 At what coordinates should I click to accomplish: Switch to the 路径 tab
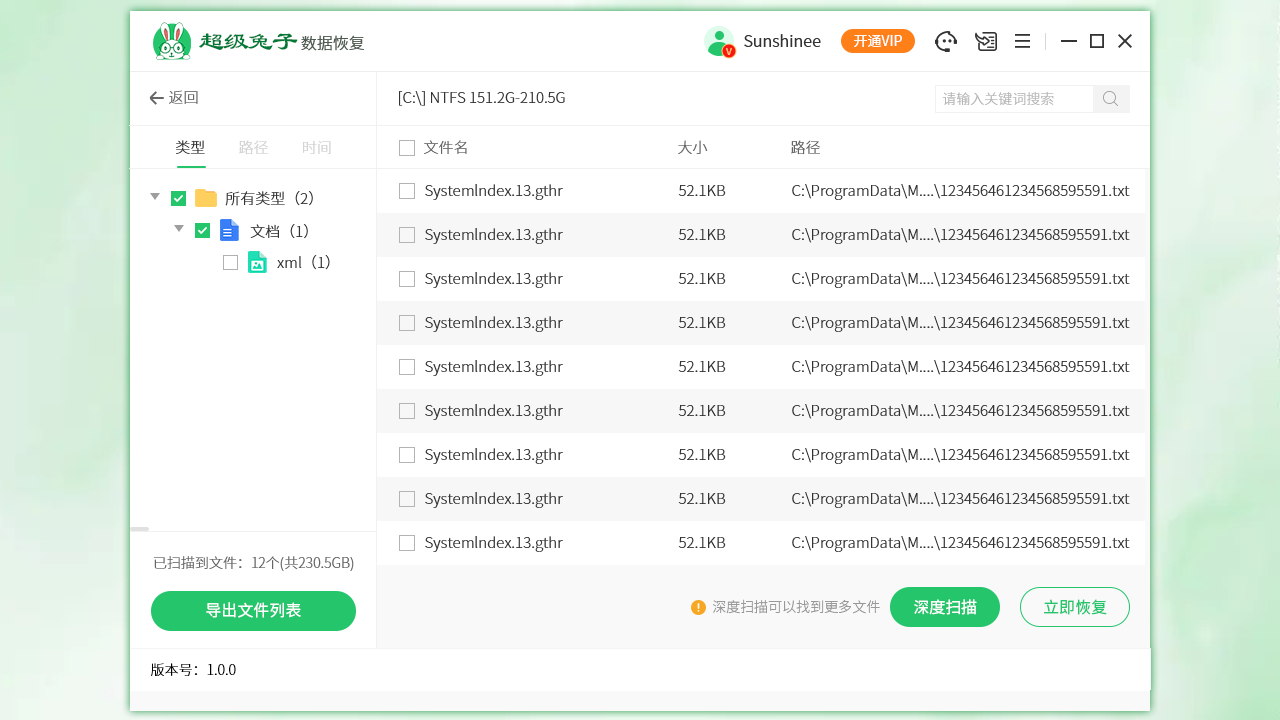point(253,148)
